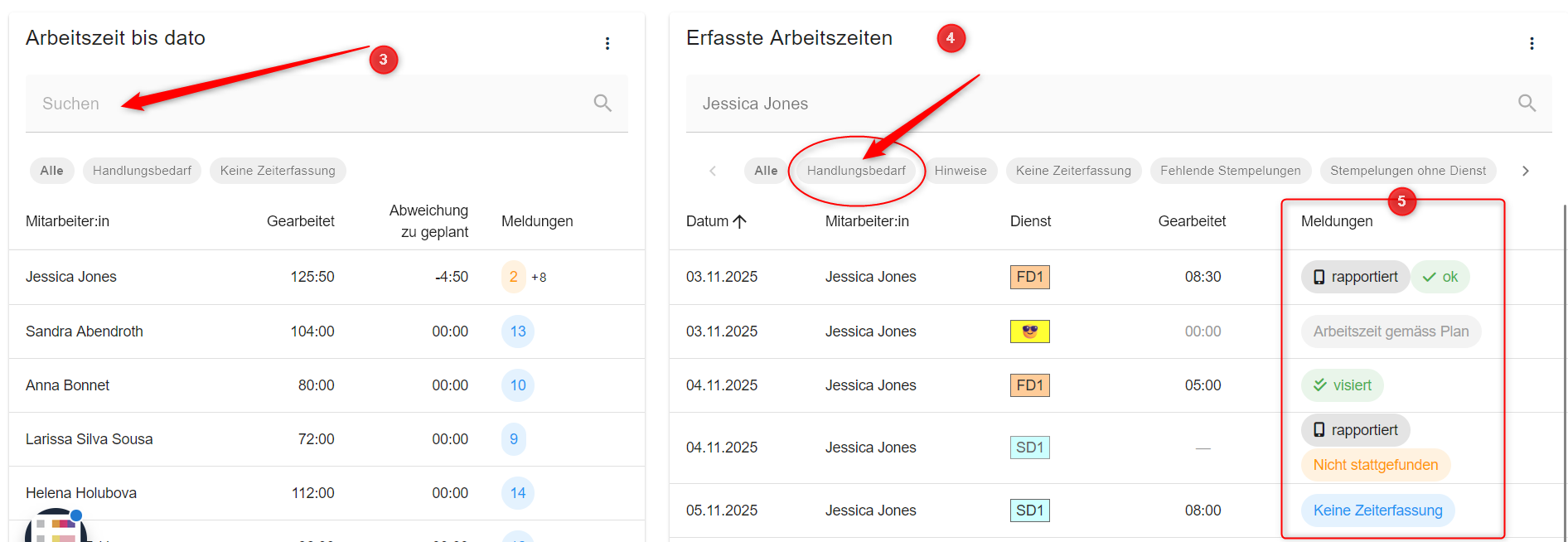The width and height of the screenshot is (1568, 542).
Task: Click the green visiert chip
Action: 1343,385
